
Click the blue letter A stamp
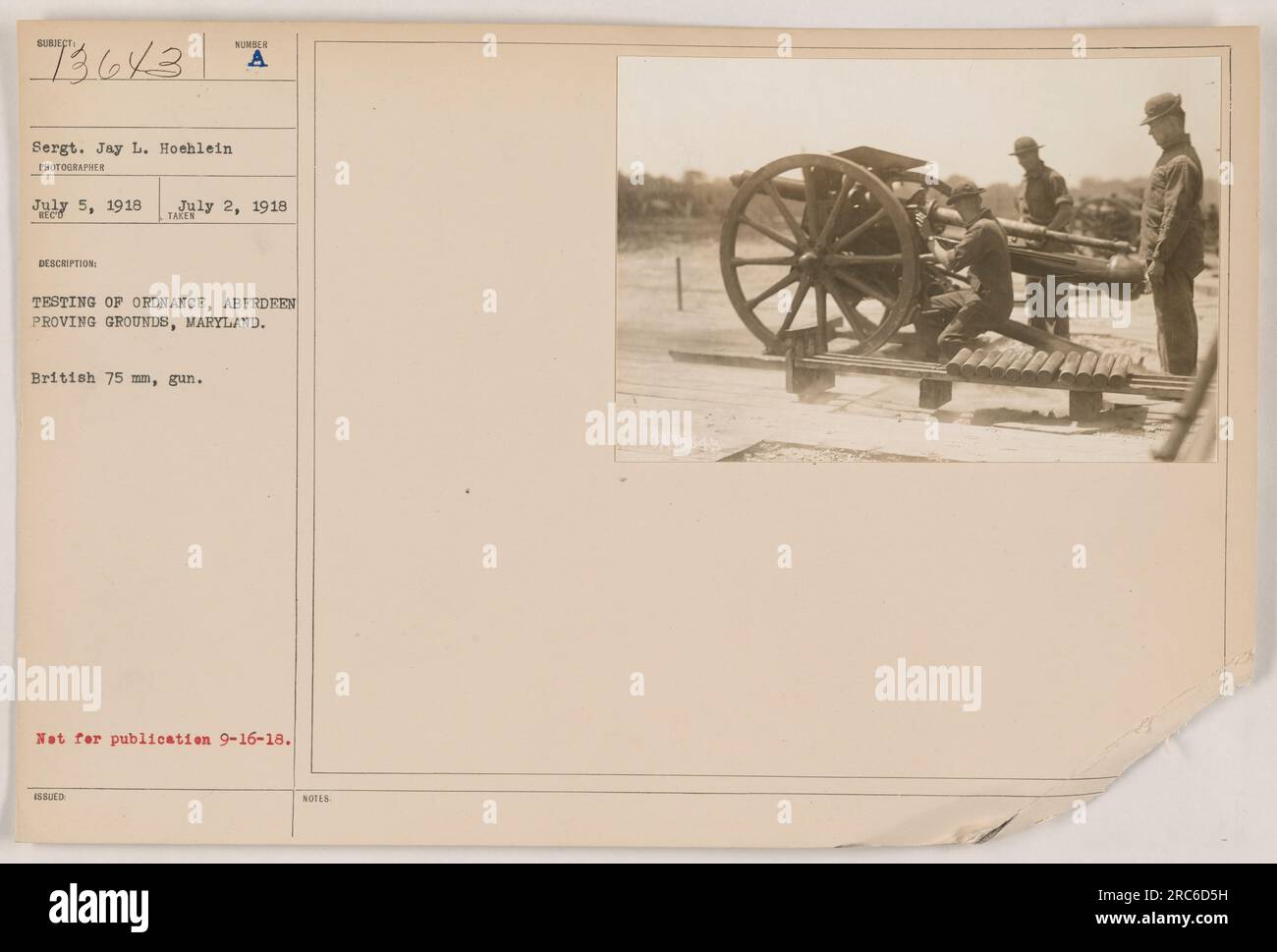point(255,61)
